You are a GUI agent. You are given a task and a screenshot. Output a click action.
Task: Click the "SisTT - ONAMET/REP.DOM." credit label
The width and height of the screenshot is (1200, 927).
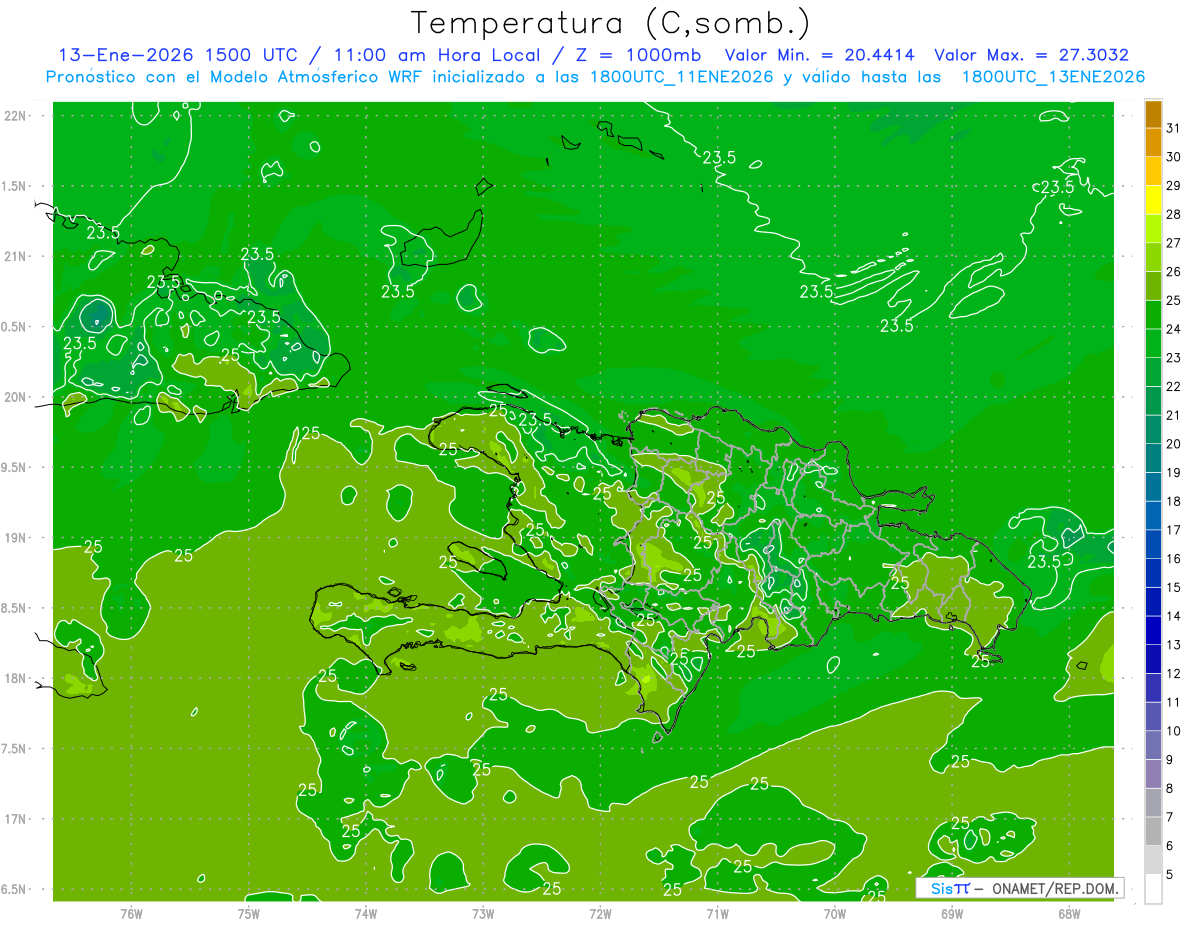[1019, 888]
